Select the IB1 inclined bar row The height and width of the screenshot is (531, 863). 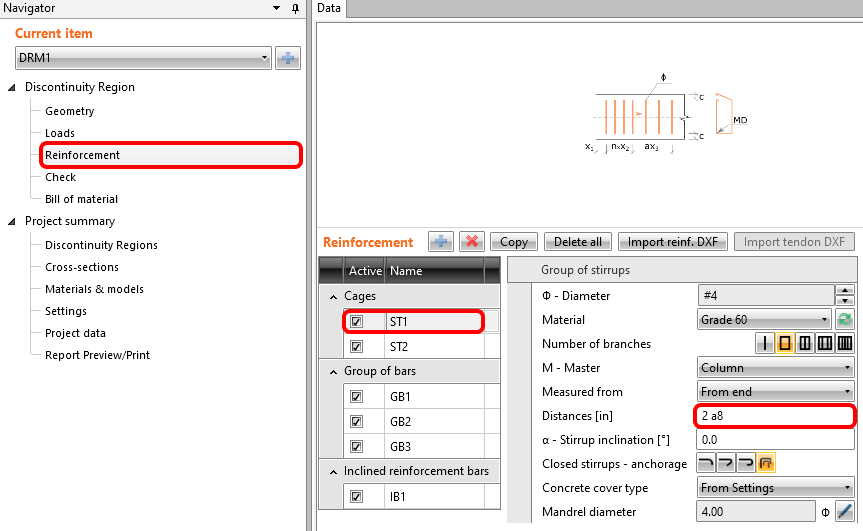pos(422,496)
